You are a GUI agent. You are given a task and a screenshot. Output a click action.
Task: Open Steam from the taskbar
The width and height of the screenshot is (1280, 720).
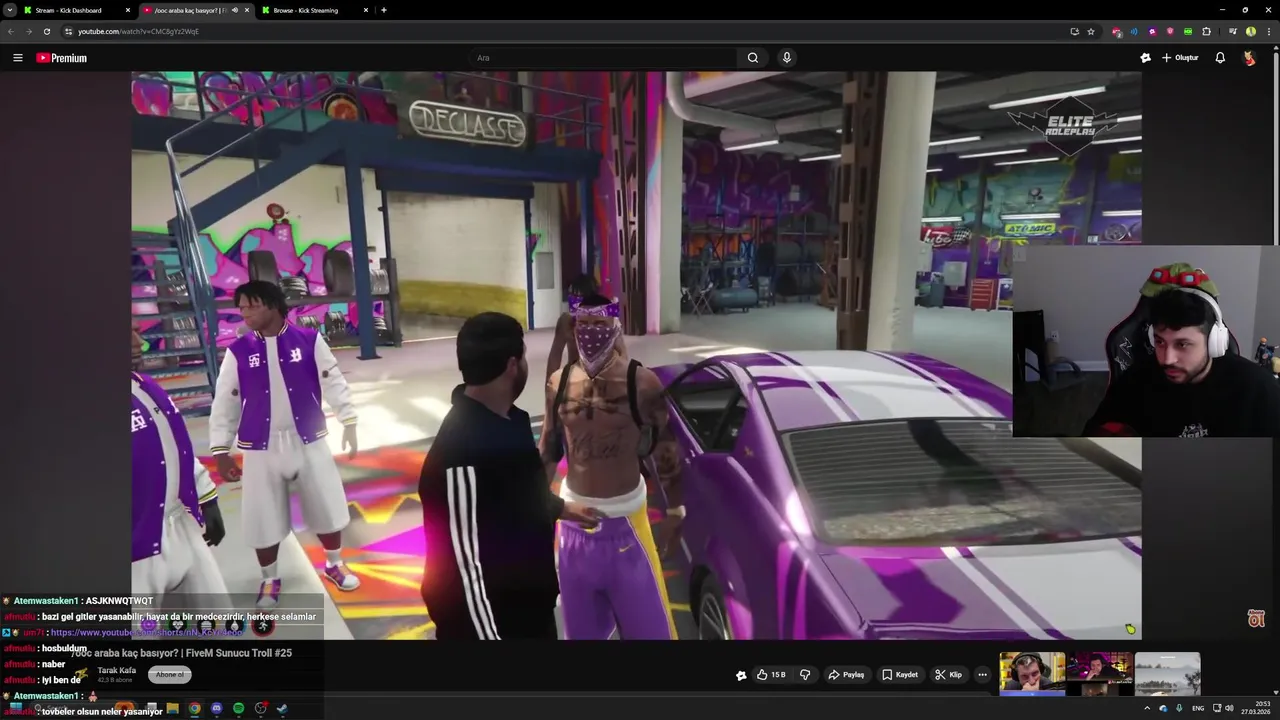[282, 709]
